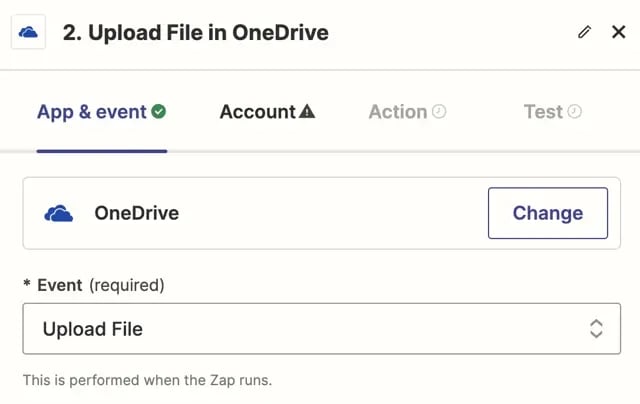This screenshot has width=640, height=404.
Task: Click the pencil icon to rename step
Action: coord(585,32)
